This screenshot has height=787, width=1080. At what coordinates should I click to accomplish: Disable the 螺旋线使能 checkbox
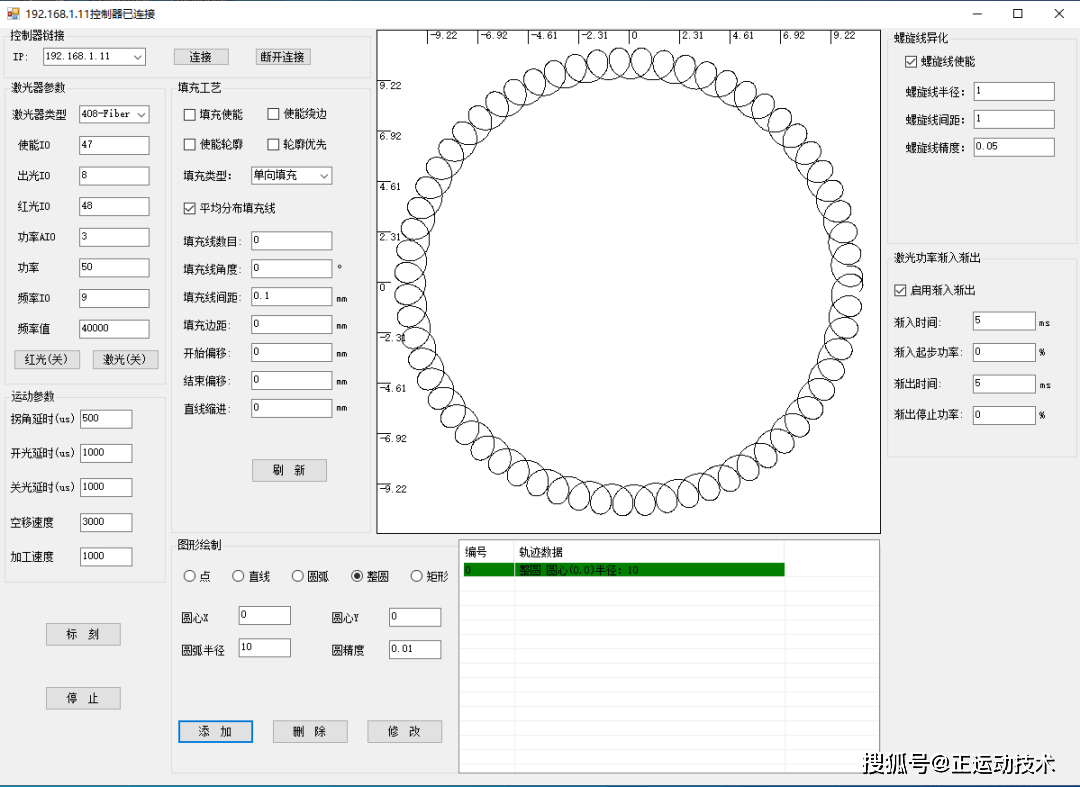910,62
